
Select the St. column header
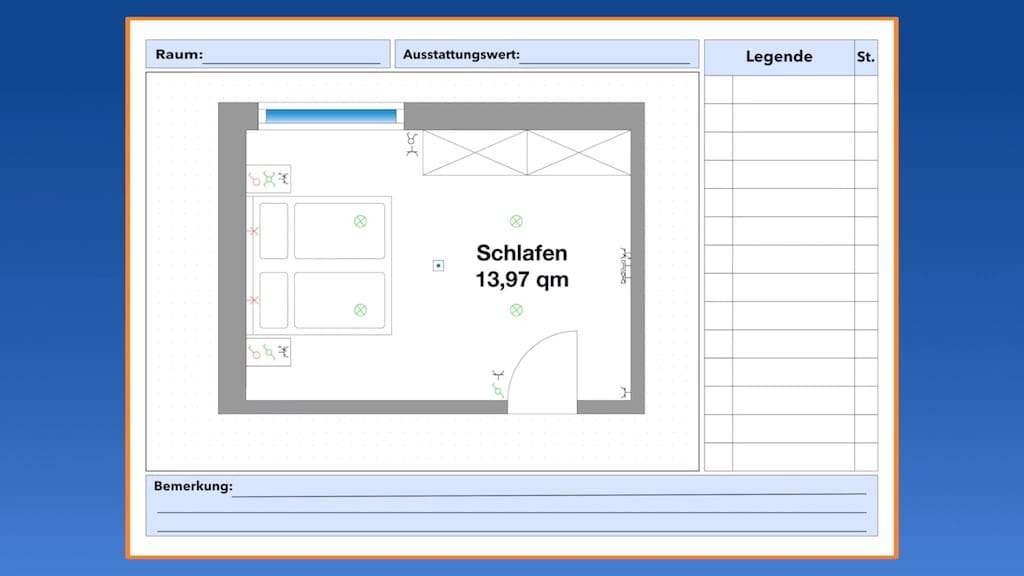[x=865, y=57]
